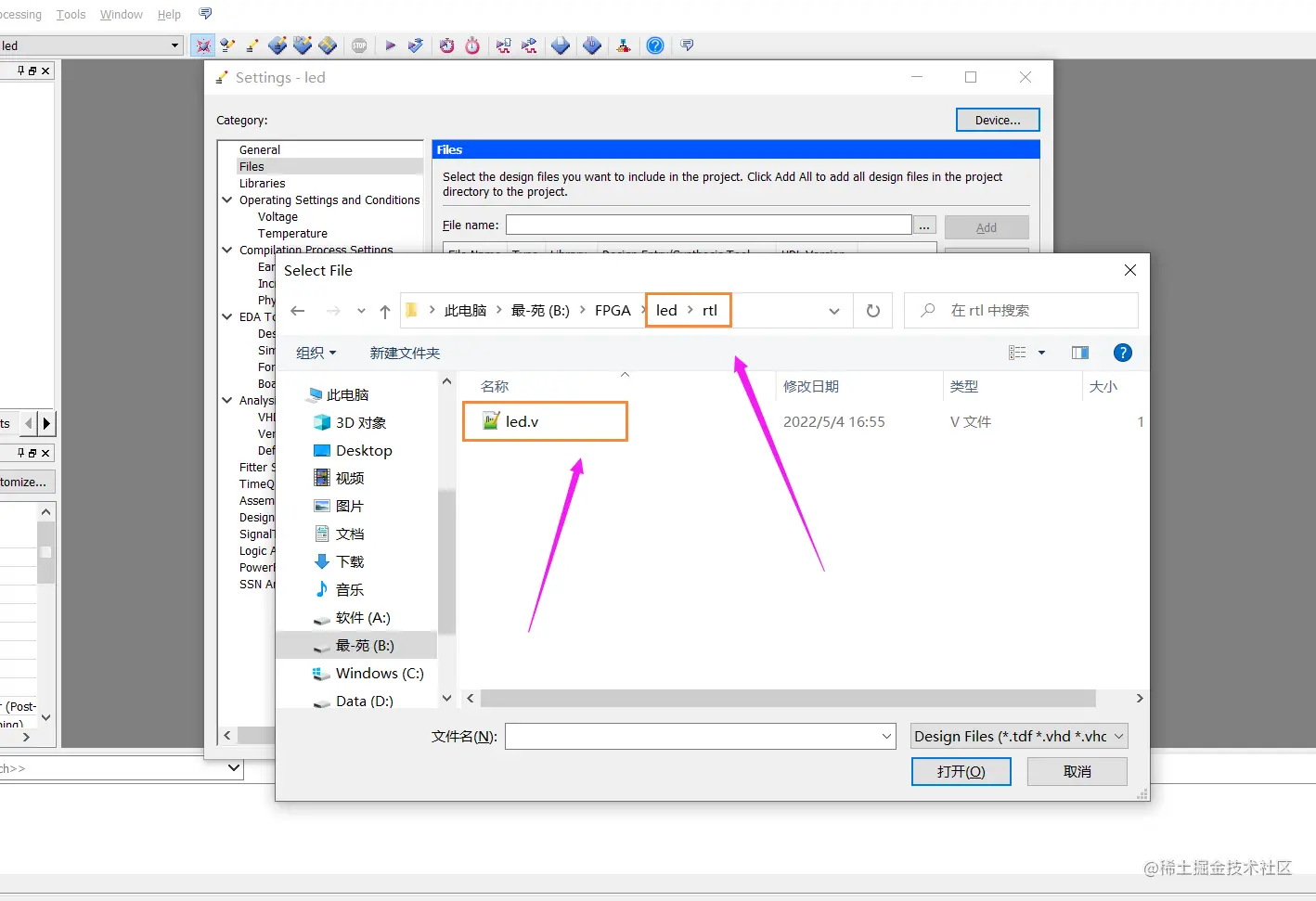Open the Help menu
Image resolution: width=1316 pixels, height=901 pixels.
point(169,15)
